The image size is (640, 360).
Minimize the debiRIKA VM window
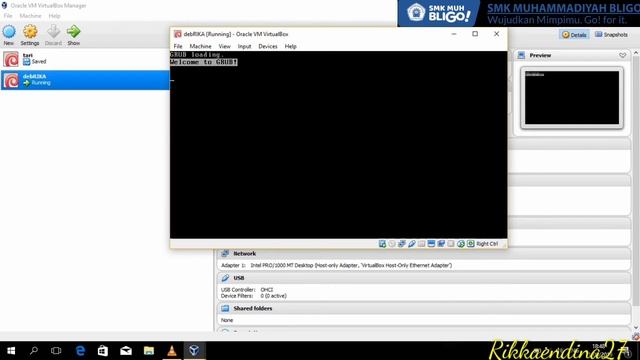(454, 34)
